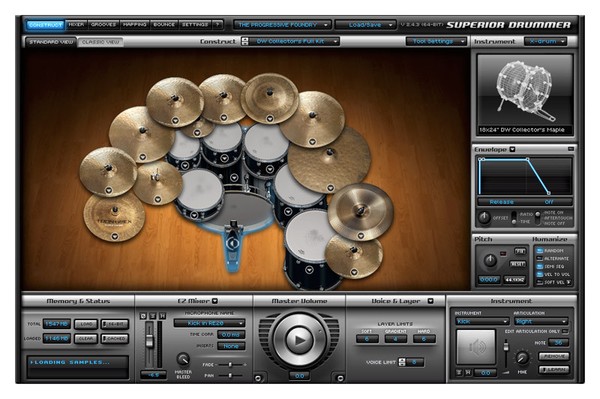This screenshot has height=399, width=600.
Task: Open the Mixer tab
Action: point(76,25)
